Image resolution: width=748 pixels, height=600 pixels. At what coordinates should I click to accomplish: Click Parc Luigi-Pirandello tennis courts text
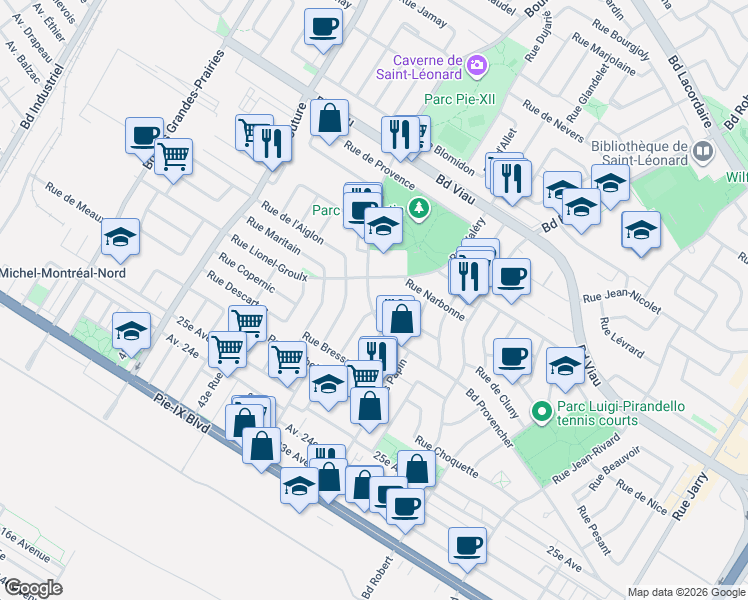[x=621, y=414]
